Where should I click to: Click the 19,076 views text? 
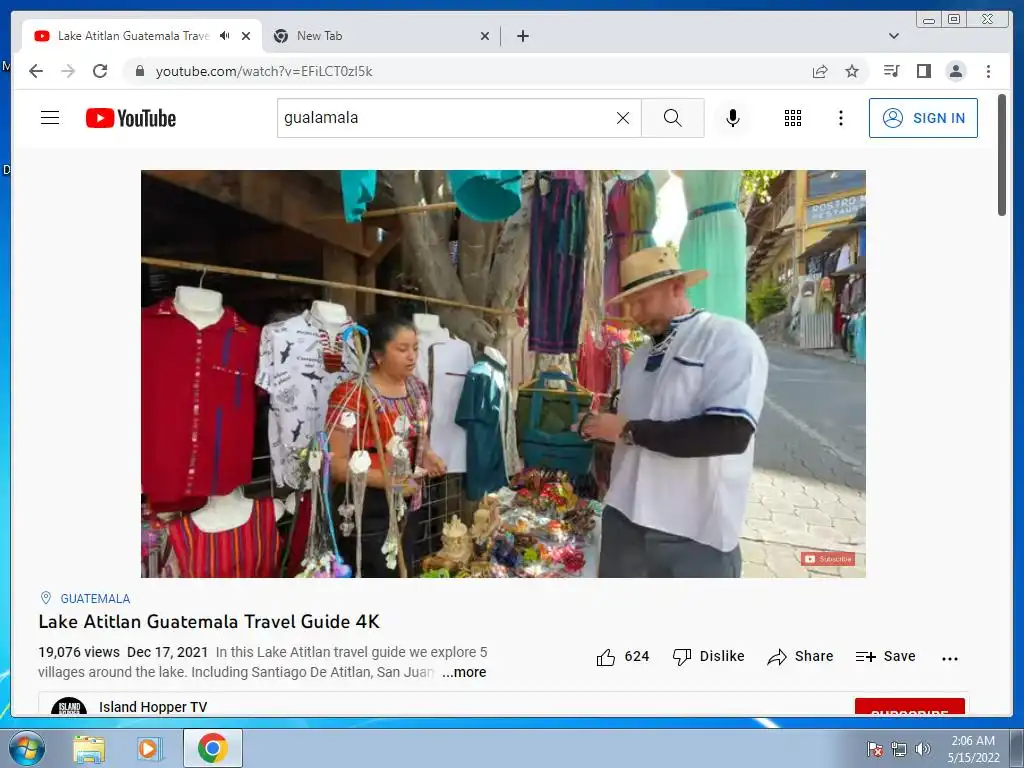[x=79, y=652]
